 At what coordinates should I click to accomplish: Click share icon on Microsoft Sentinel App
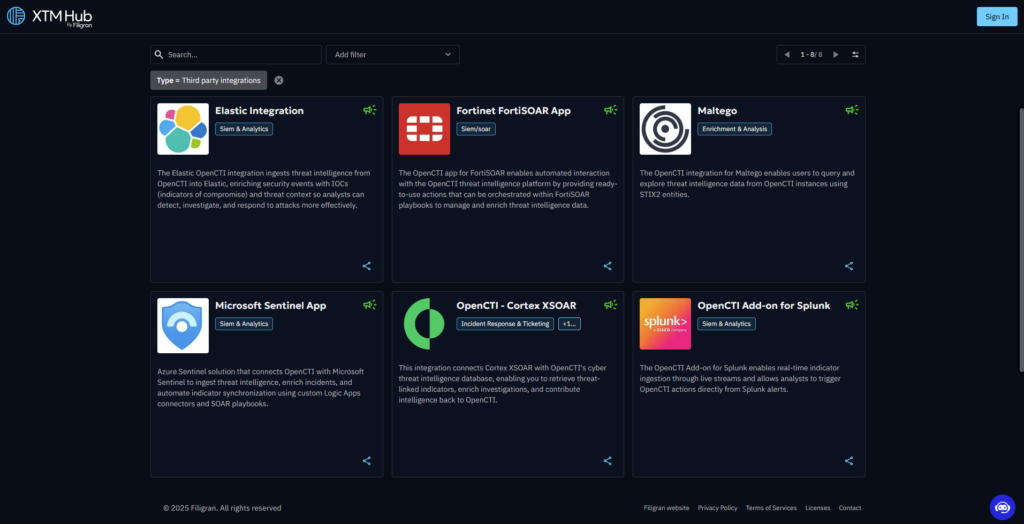point(367,461)
